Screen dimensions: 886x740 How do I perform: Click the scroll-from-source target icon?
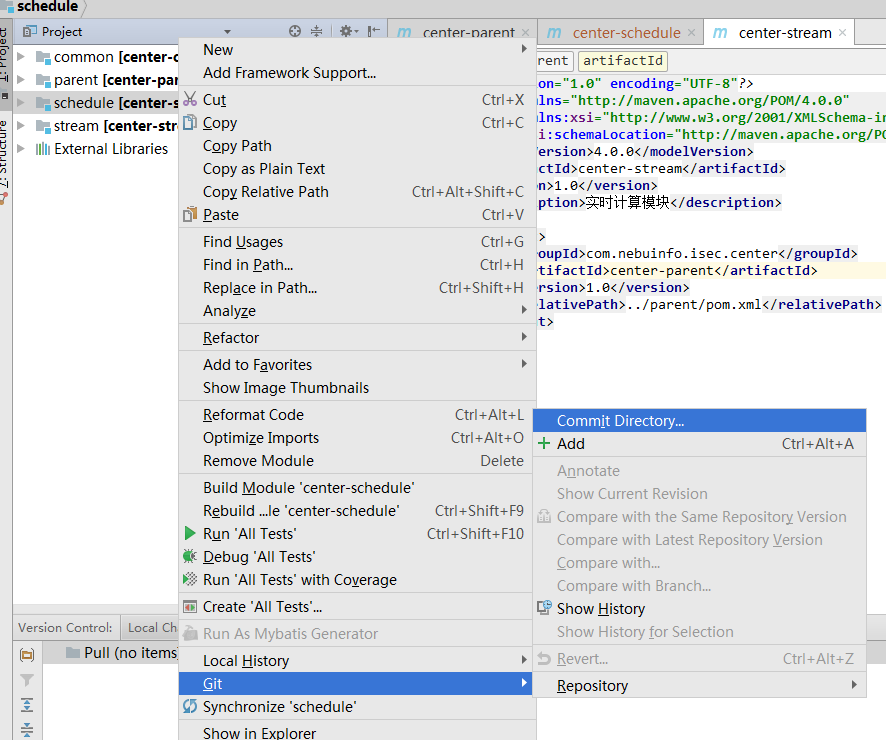pos(295,31)
